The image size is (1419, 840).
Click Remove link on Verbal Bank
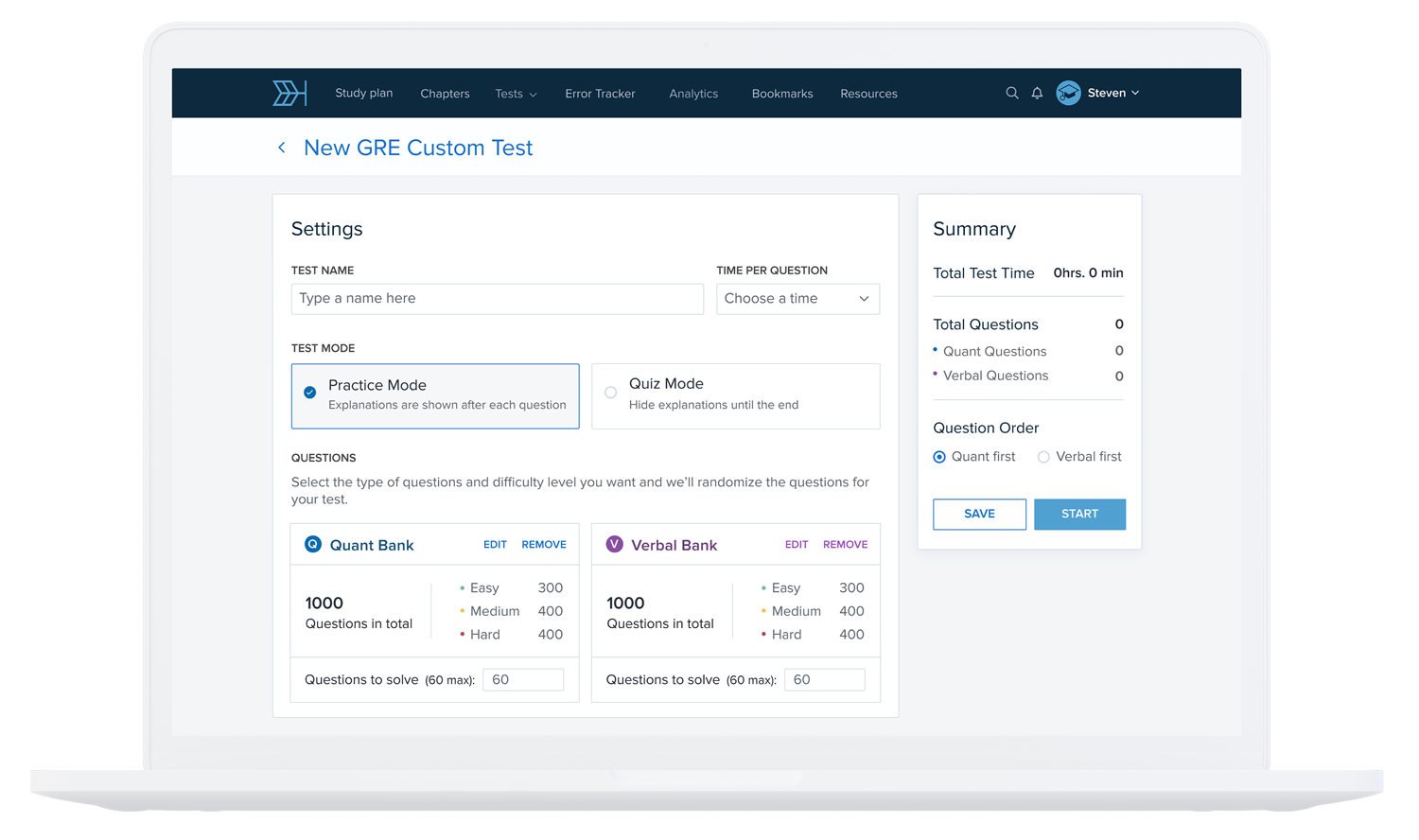(x=845, y=545)
